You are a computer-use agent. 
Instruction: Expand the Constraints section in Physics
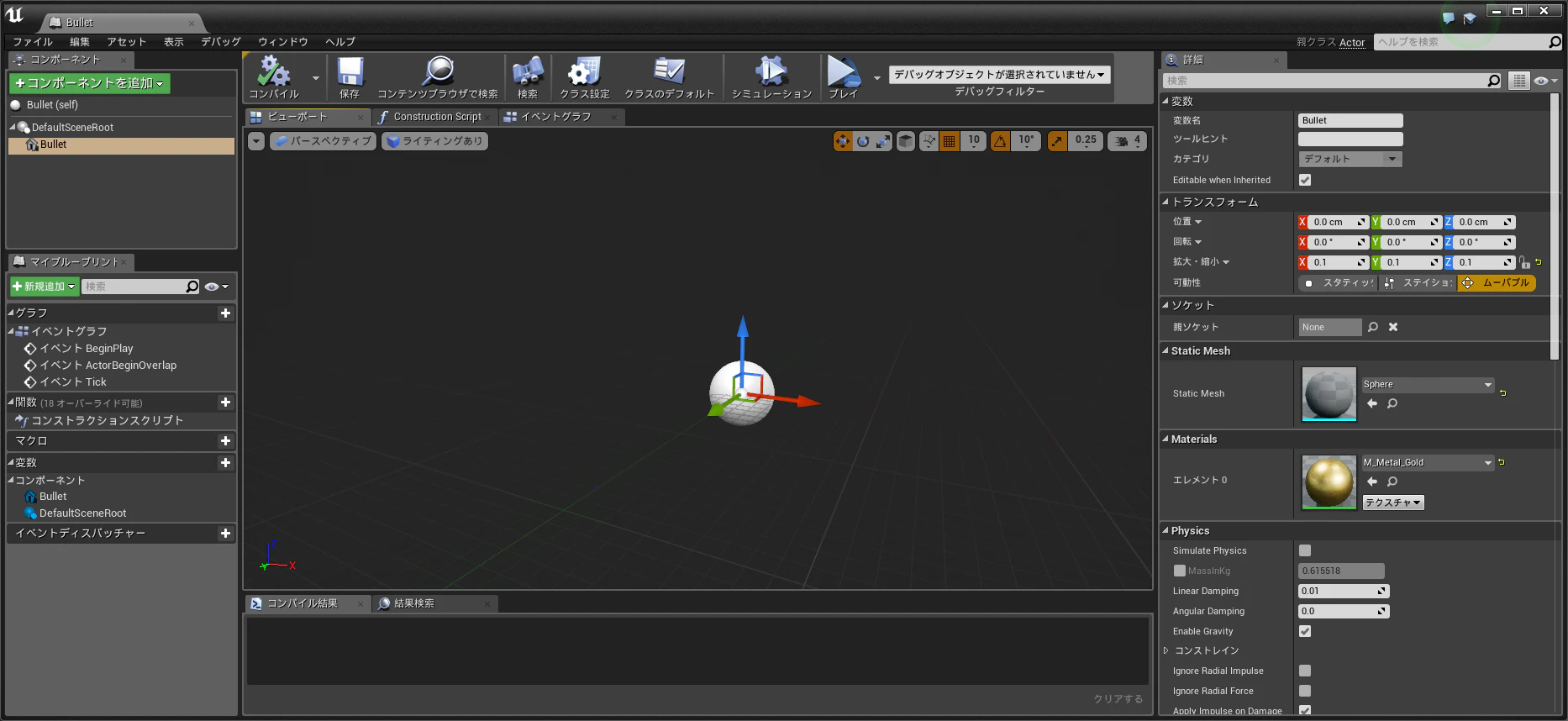click(x=1166, y=650)
